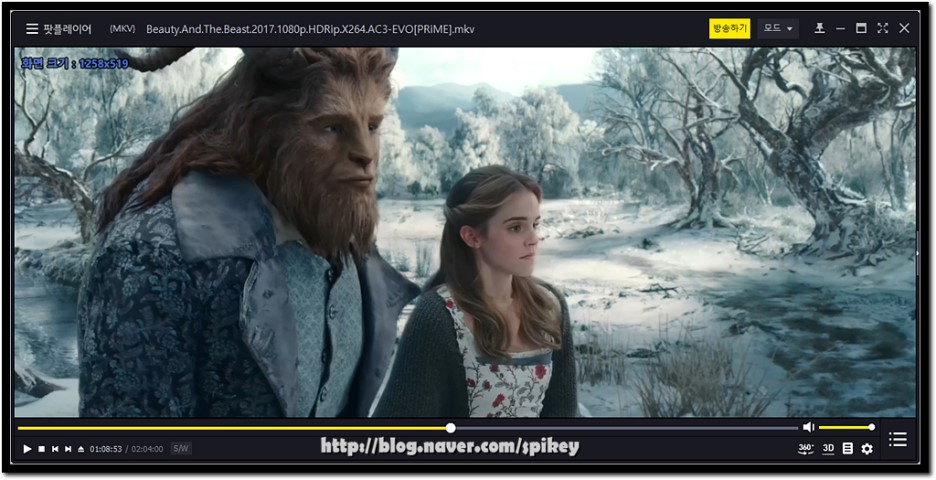936x480 pixels.
Task: Click the 방송하기 broadcast button
Action: pyautogui.click(x=729, y=29)
